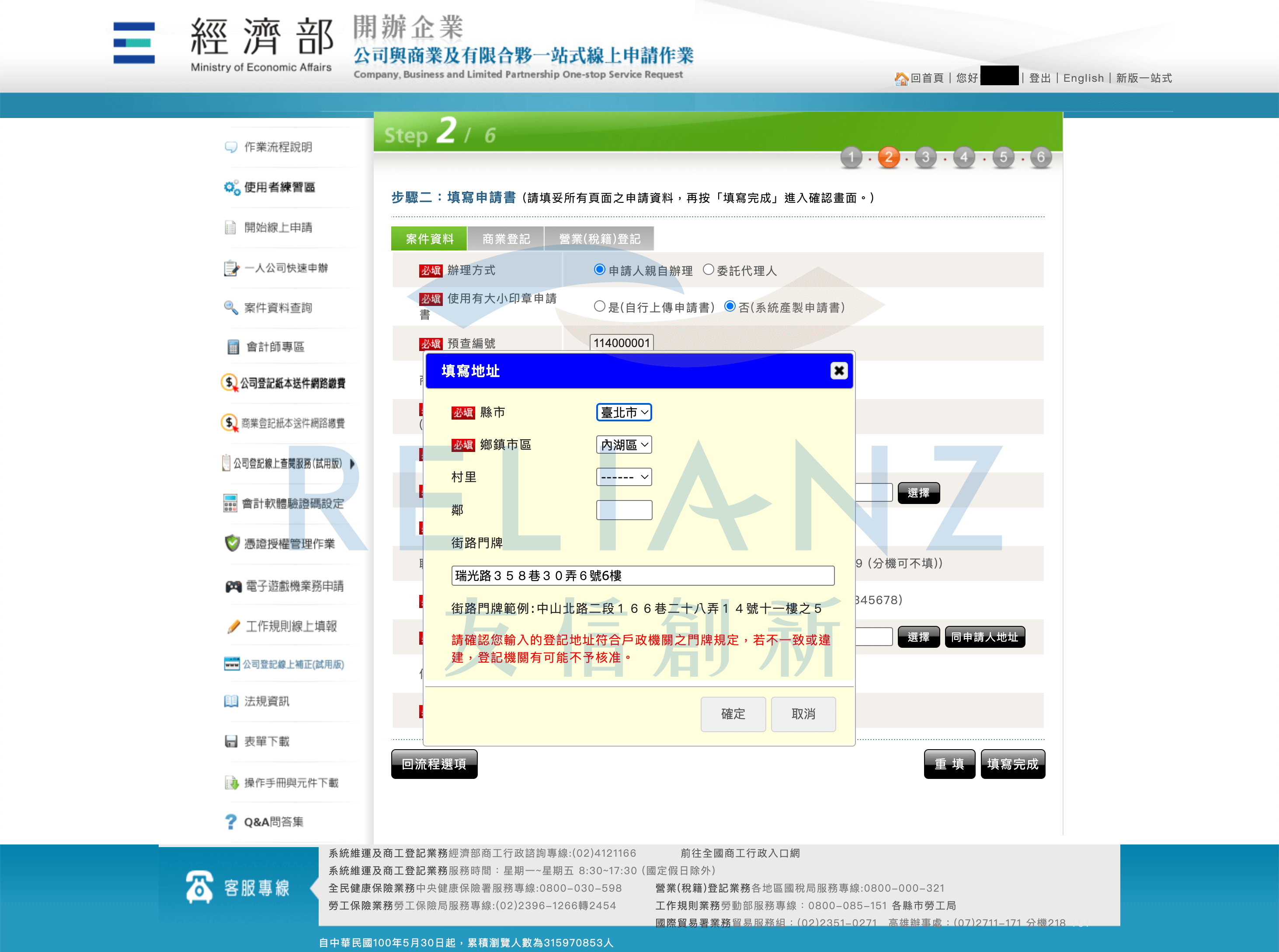Click the 回首頁 link
The width and height of the screenshot is (1279, 952).
pos(927,78)
